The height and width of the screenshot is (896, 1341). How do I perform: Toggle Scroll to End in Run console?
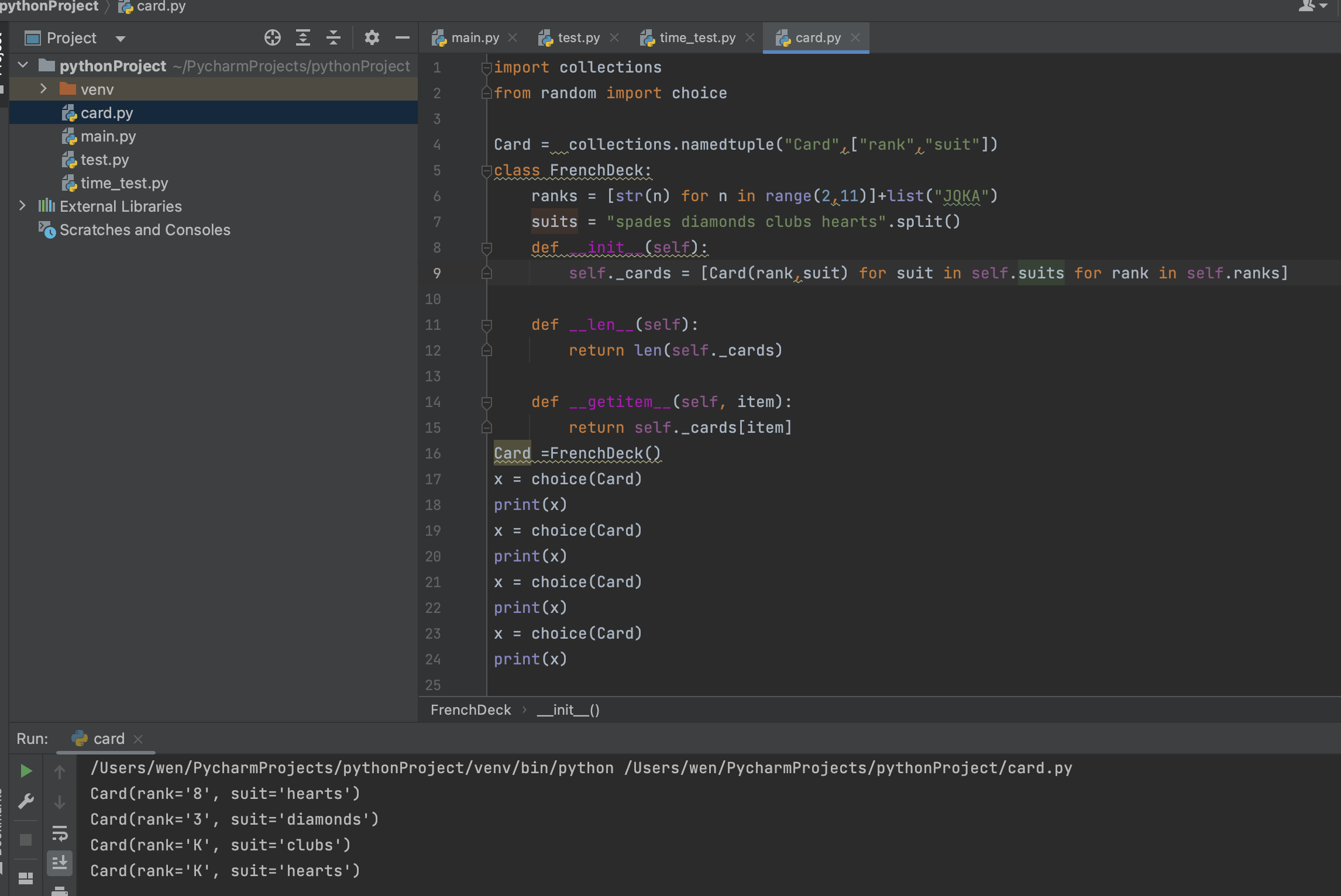[60, 863]
